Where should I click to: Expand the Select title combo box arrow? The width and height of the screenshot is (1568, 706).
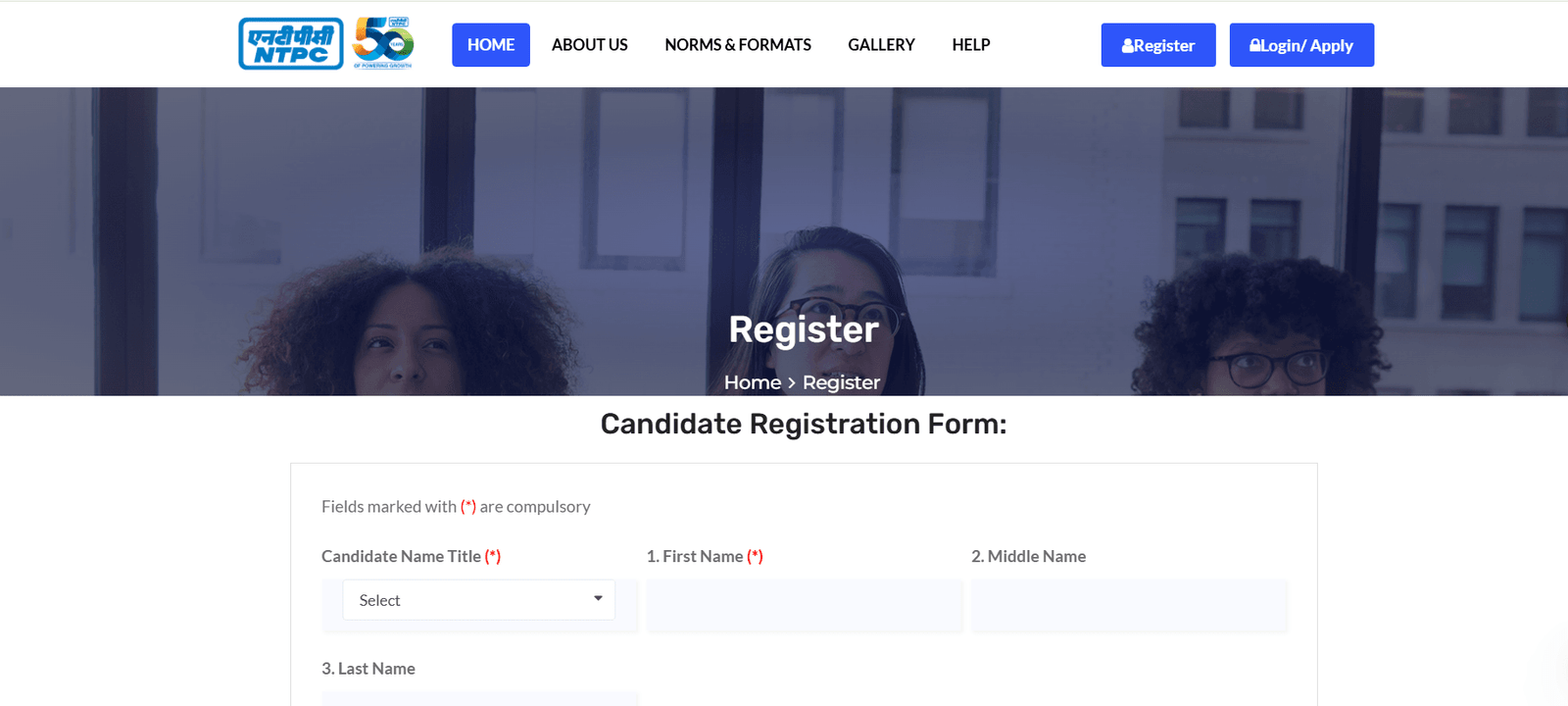click(598, 599)
